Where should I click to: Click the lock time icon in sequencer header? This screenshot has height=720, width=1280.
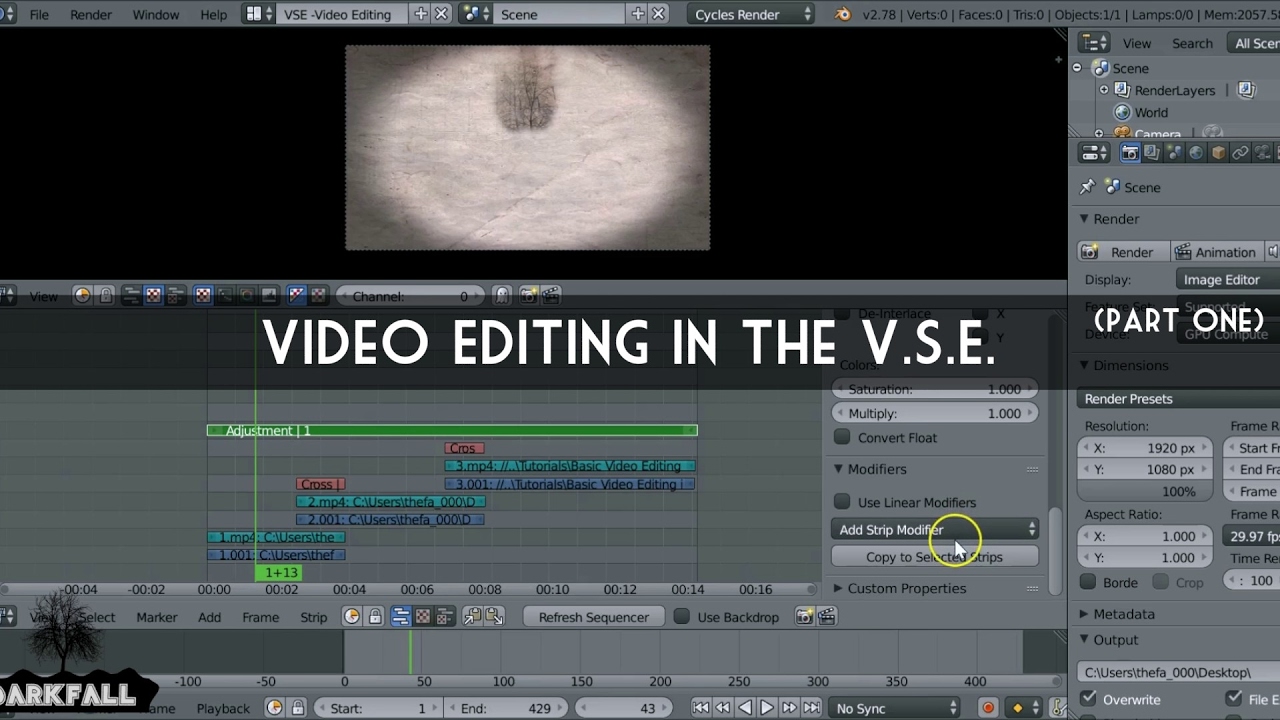pos(375,617)
